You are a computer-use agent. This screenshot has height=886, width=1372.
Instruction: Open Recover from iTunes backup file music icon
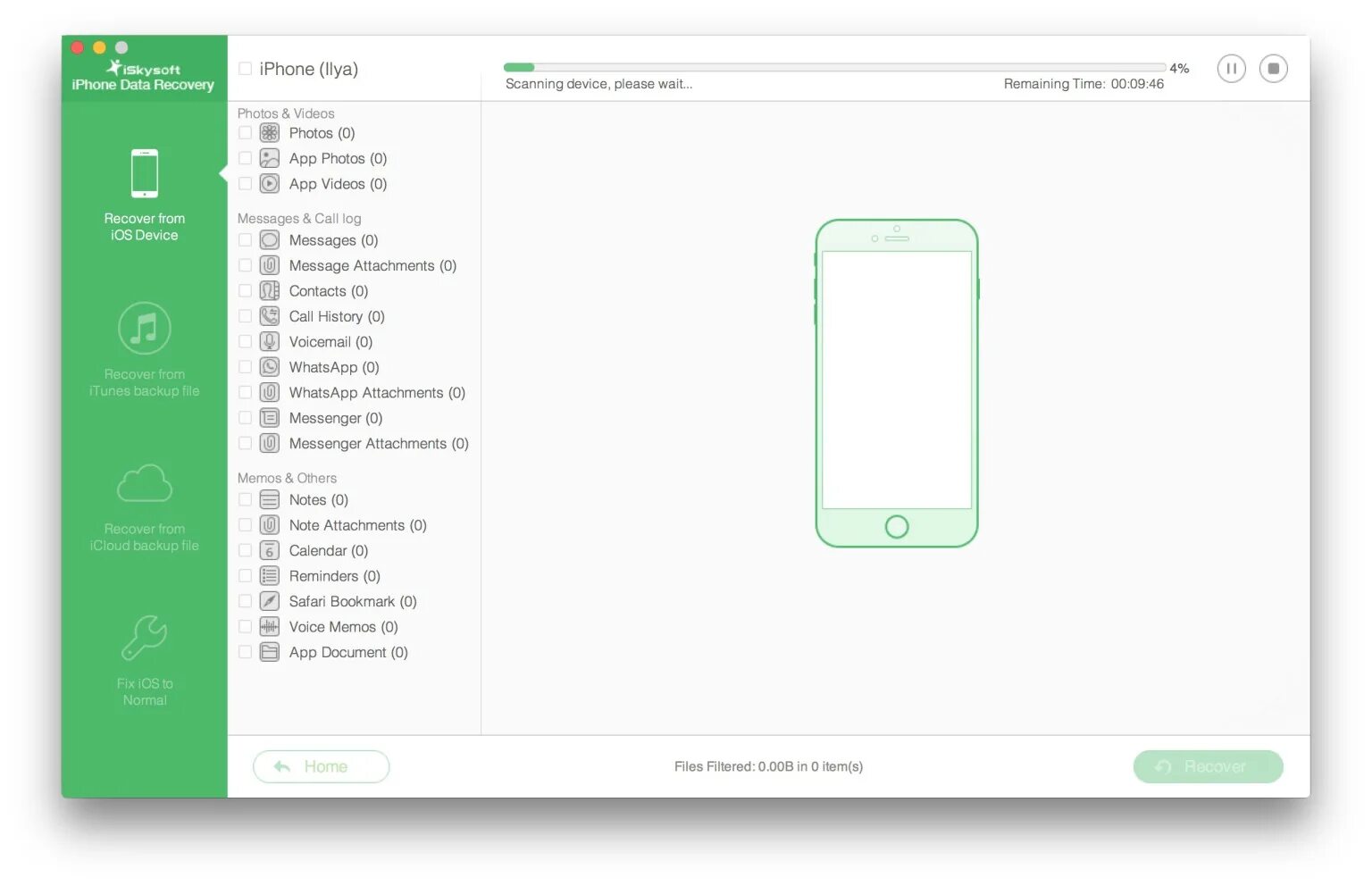pos(145,329)
